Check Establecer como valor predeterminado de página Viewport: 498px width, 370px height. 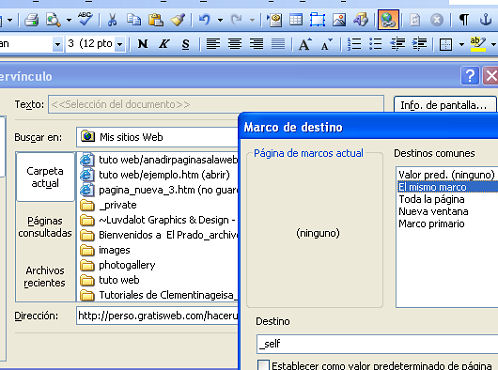pos(263,365)
